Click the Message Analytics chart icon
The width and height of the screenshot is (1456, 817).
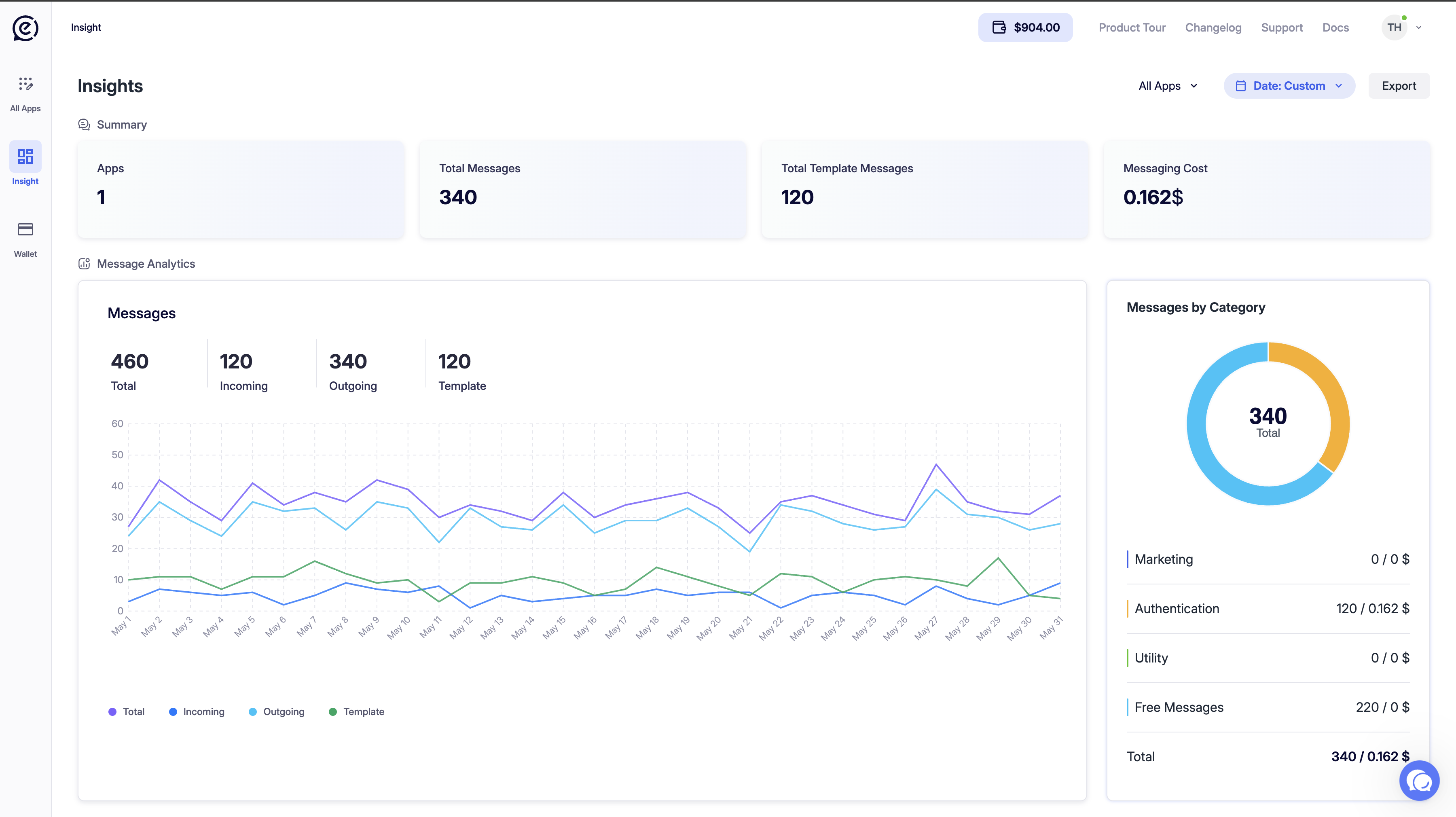84,263
